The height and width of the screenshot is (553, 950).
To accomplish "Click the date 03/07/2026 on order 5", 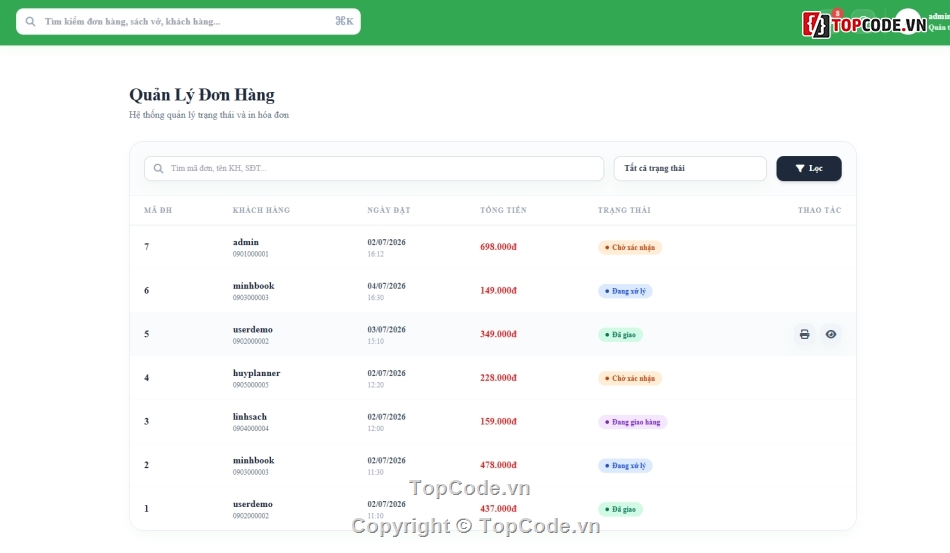I will (x=387, y=329).
